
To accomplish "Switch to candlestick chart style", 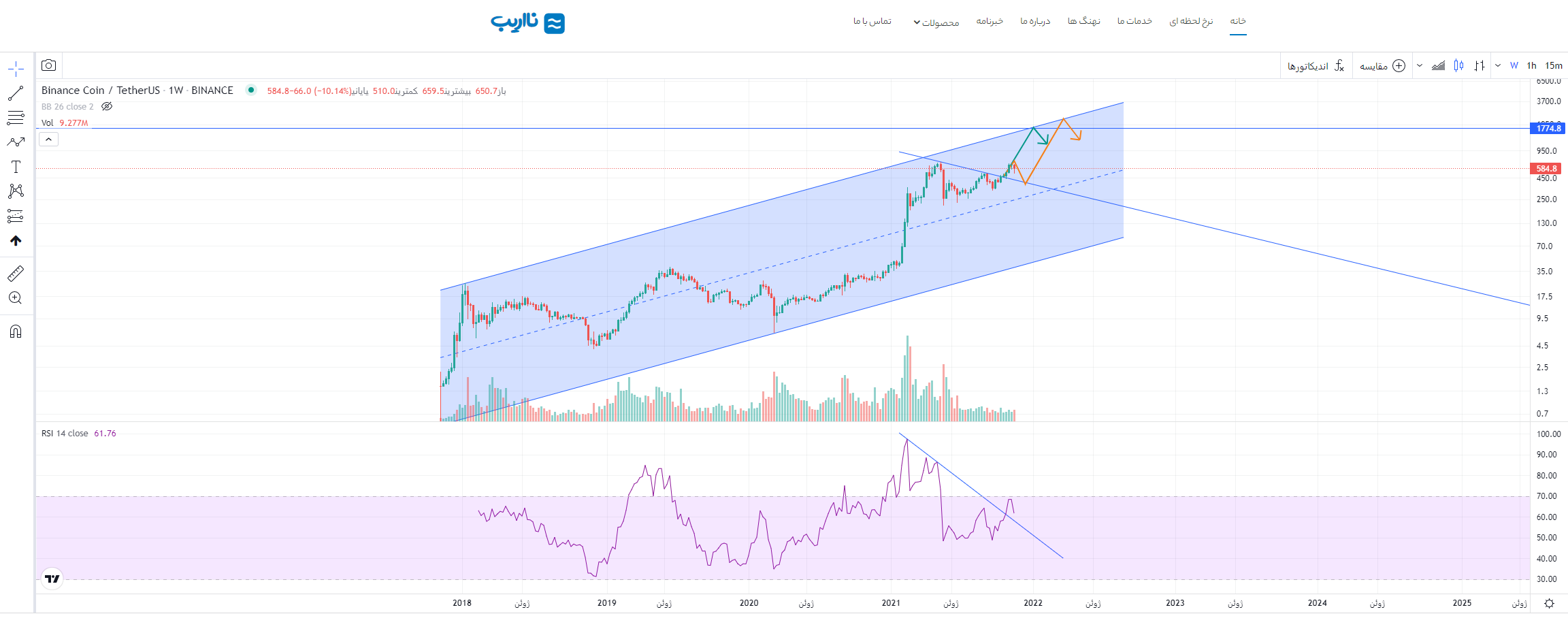I will [x=1458, y=65].
